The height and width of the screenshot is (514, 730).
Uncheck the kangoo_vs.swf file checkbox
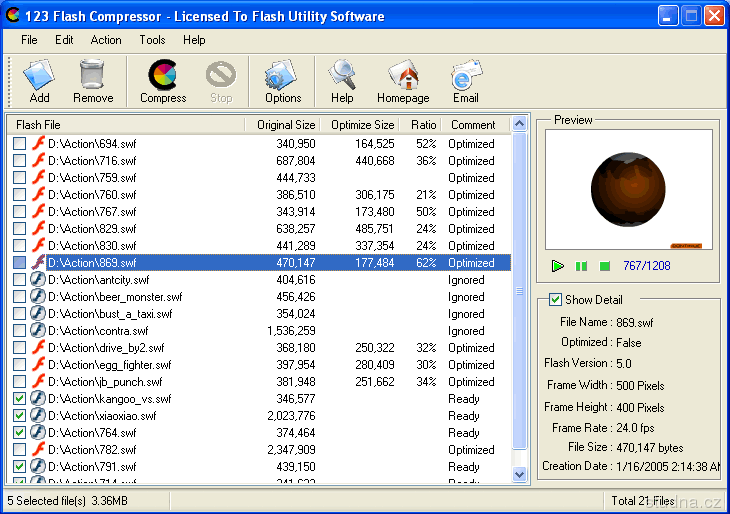click(20, 399)
